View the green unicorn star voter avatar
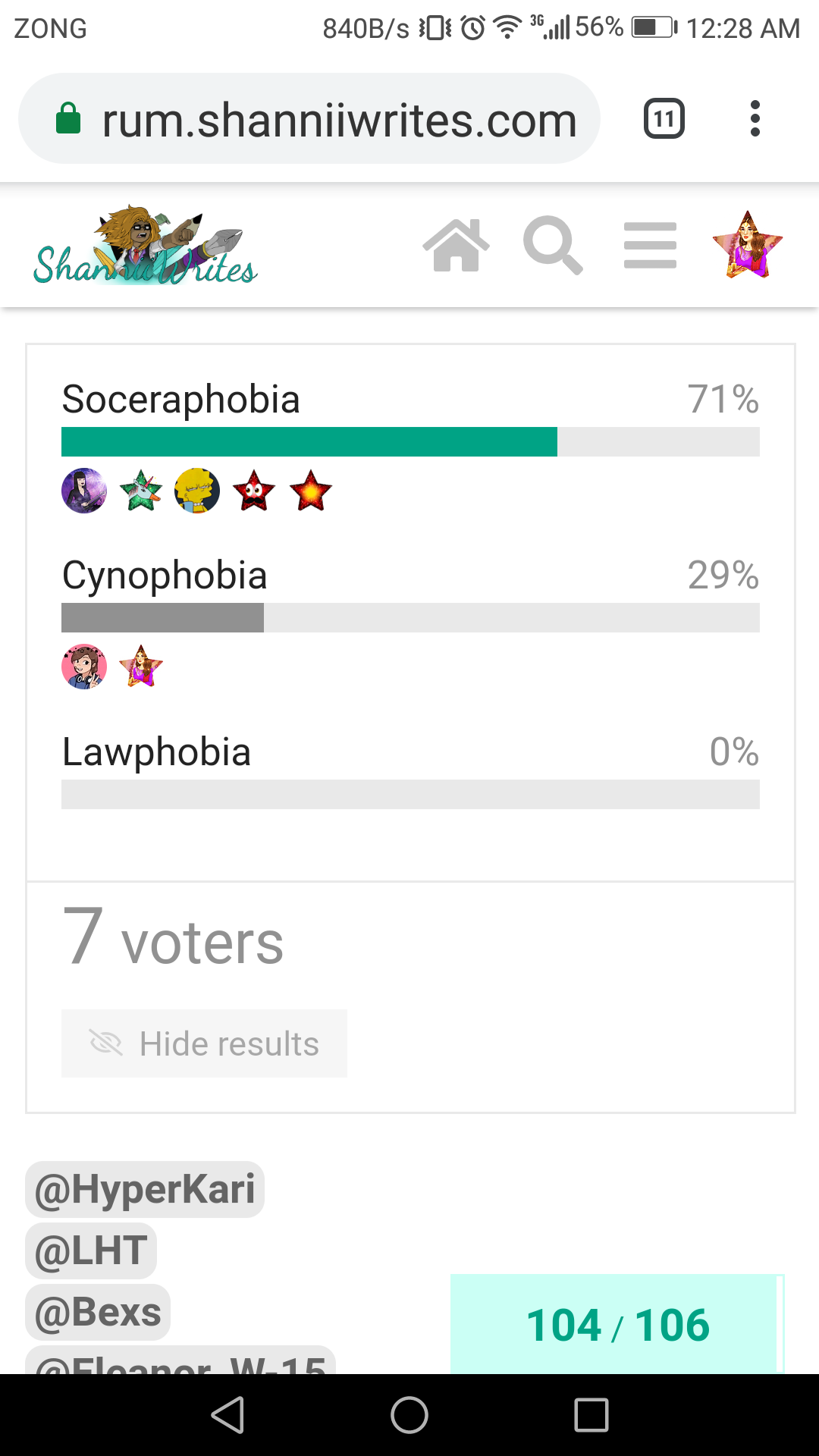This screenshot has height=1456, width=819. (141, 491)
